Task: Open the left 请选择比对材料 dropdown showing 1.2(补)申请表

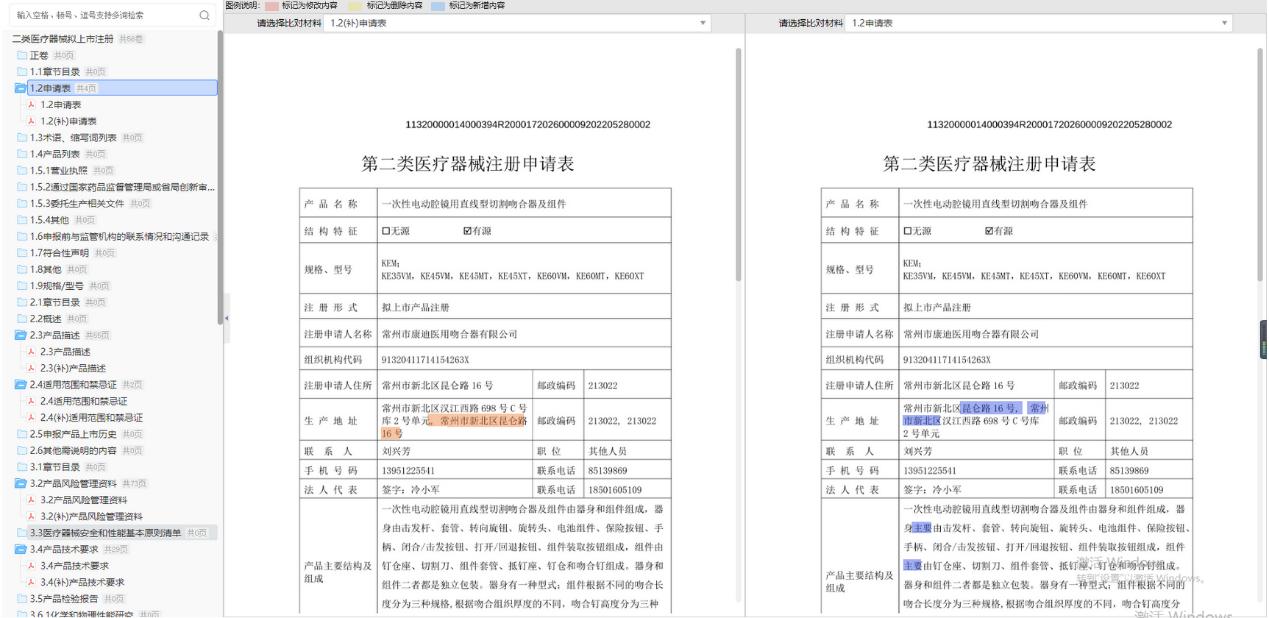Action: pos(516,23)
